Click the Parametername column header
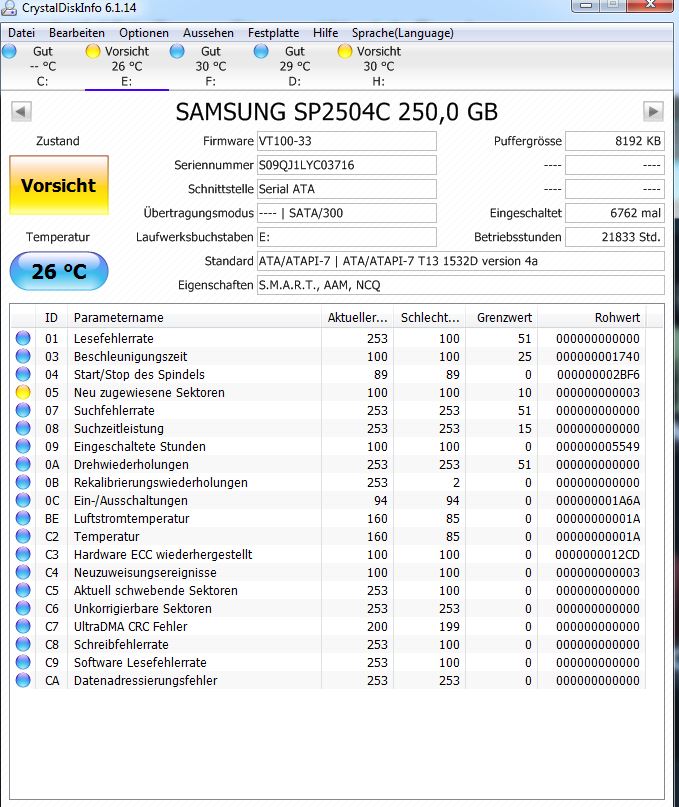679x807 pixels. point(194,318)
